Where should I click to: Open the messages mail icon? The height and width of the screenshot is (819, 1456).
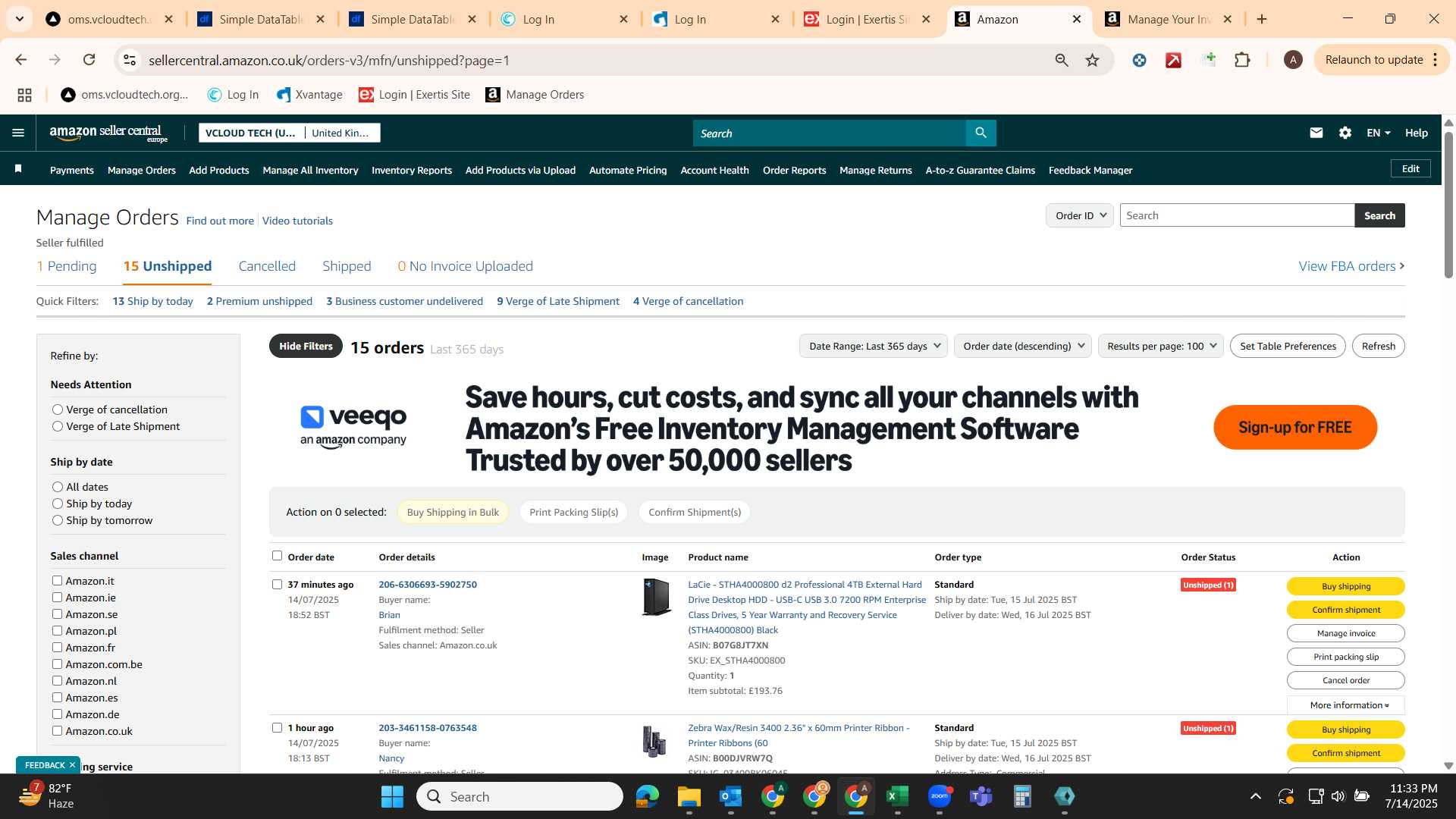pyautogui.click(x=1316, y=133)
